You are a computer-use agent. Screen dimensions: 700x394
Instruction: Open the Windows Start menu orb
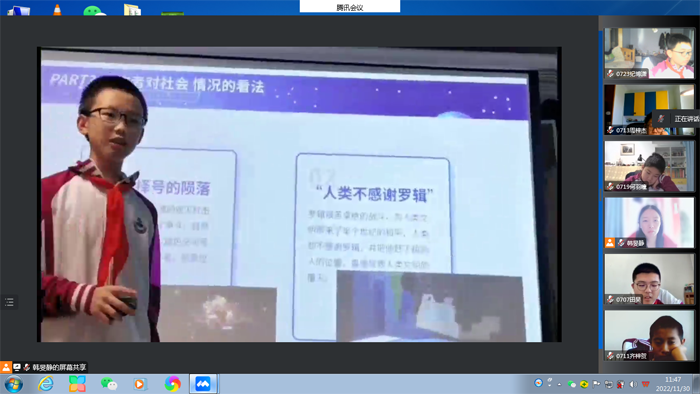coord(13,384)
